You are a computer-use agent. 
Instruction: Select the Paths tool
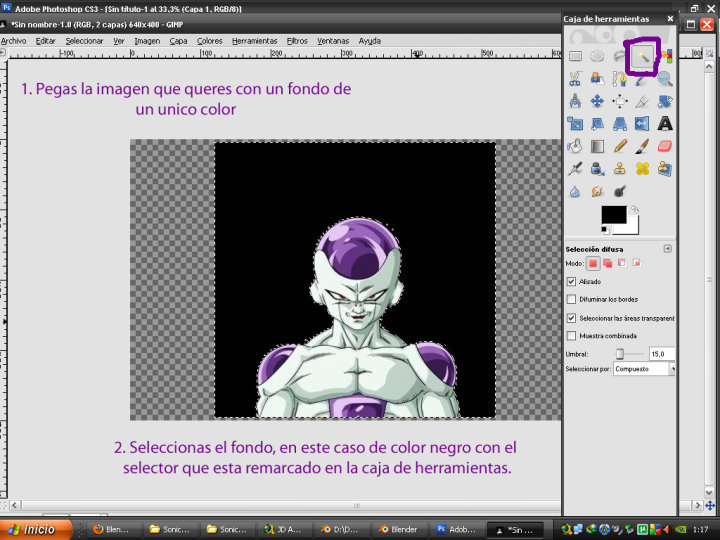[619, 79]
